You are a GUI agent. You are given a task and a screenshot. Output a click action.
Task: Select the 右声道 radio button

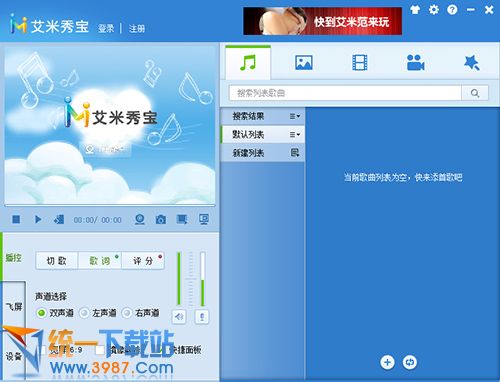[127, 313]
